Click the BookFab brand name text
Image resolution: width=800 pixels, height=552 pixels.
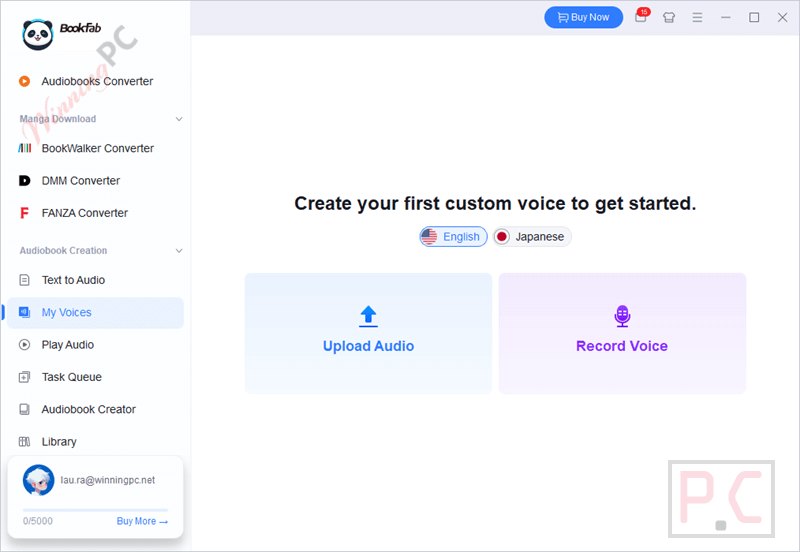click(81, 28)
